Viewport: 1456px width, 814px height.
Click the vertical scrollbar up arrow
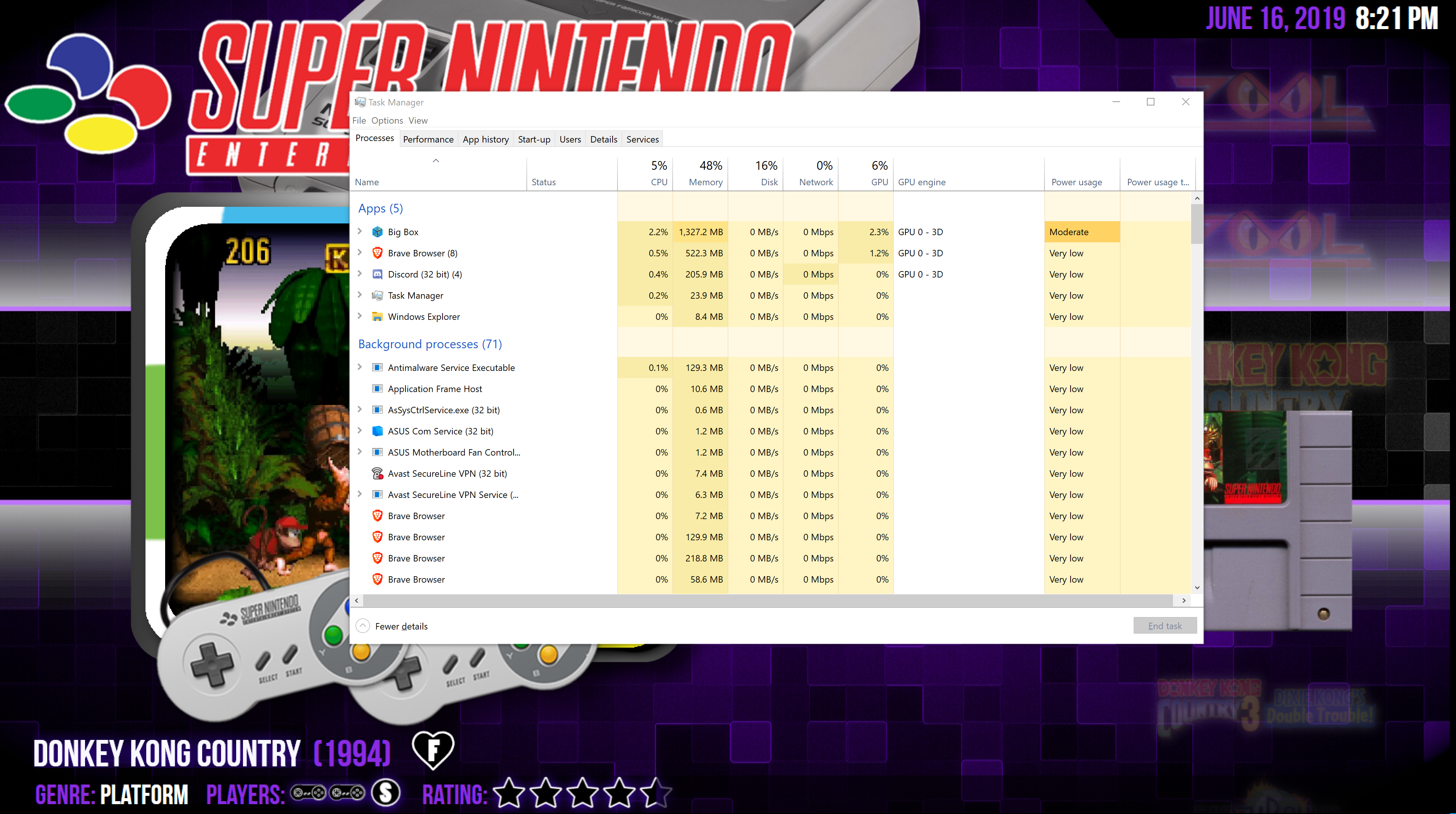point(1196,198)
